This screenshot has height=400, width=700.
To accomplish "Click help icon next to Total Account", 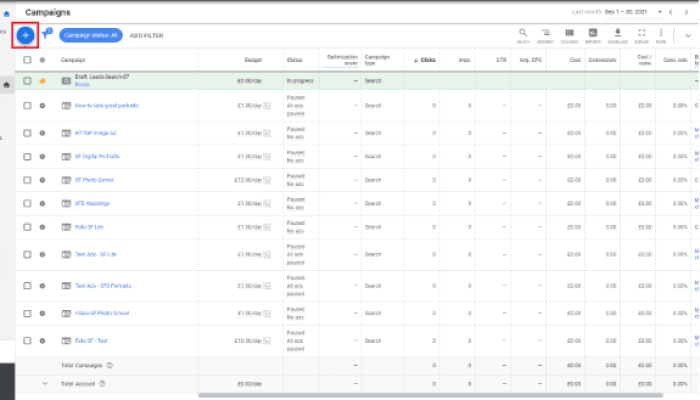I will 102,383.
